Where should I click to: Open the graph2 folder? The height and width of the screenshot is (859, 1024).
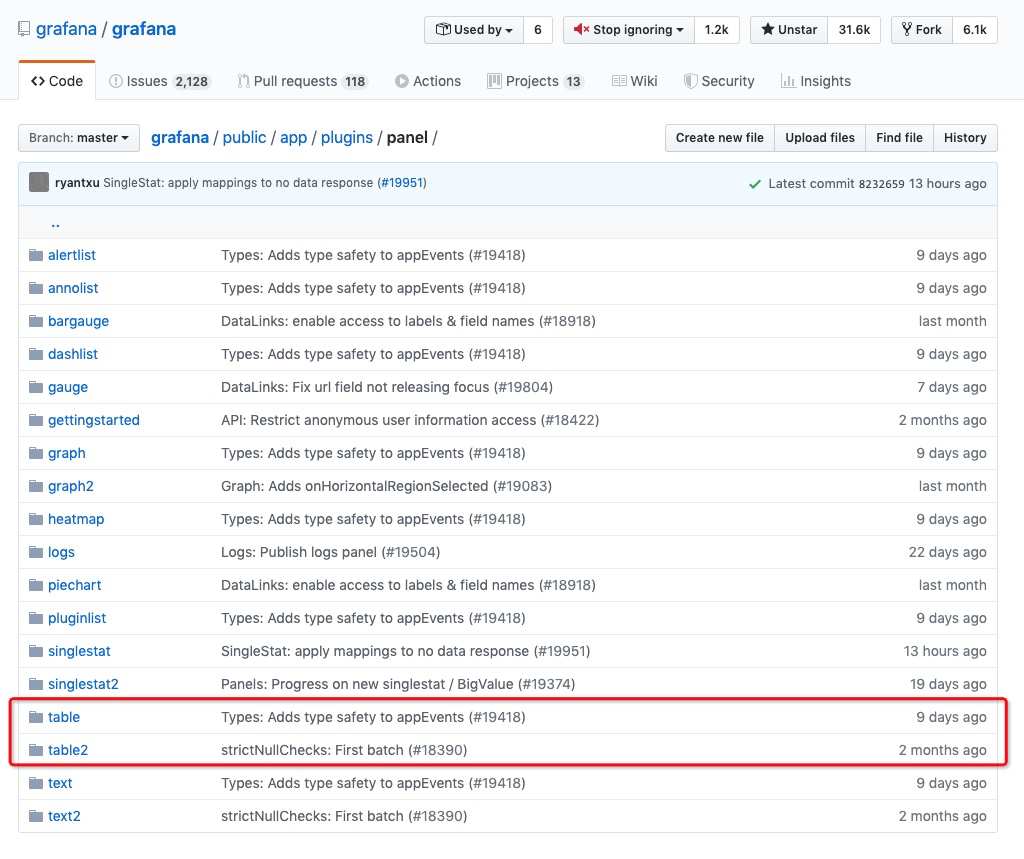tap(71, 486)
